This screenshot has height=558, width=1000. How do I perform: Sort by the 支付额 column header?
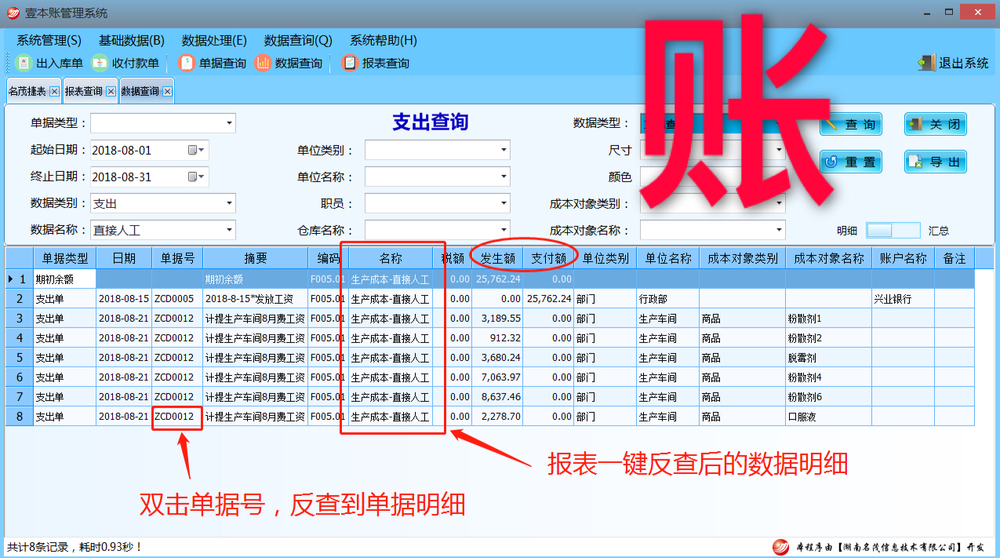(x=548, y=258)
